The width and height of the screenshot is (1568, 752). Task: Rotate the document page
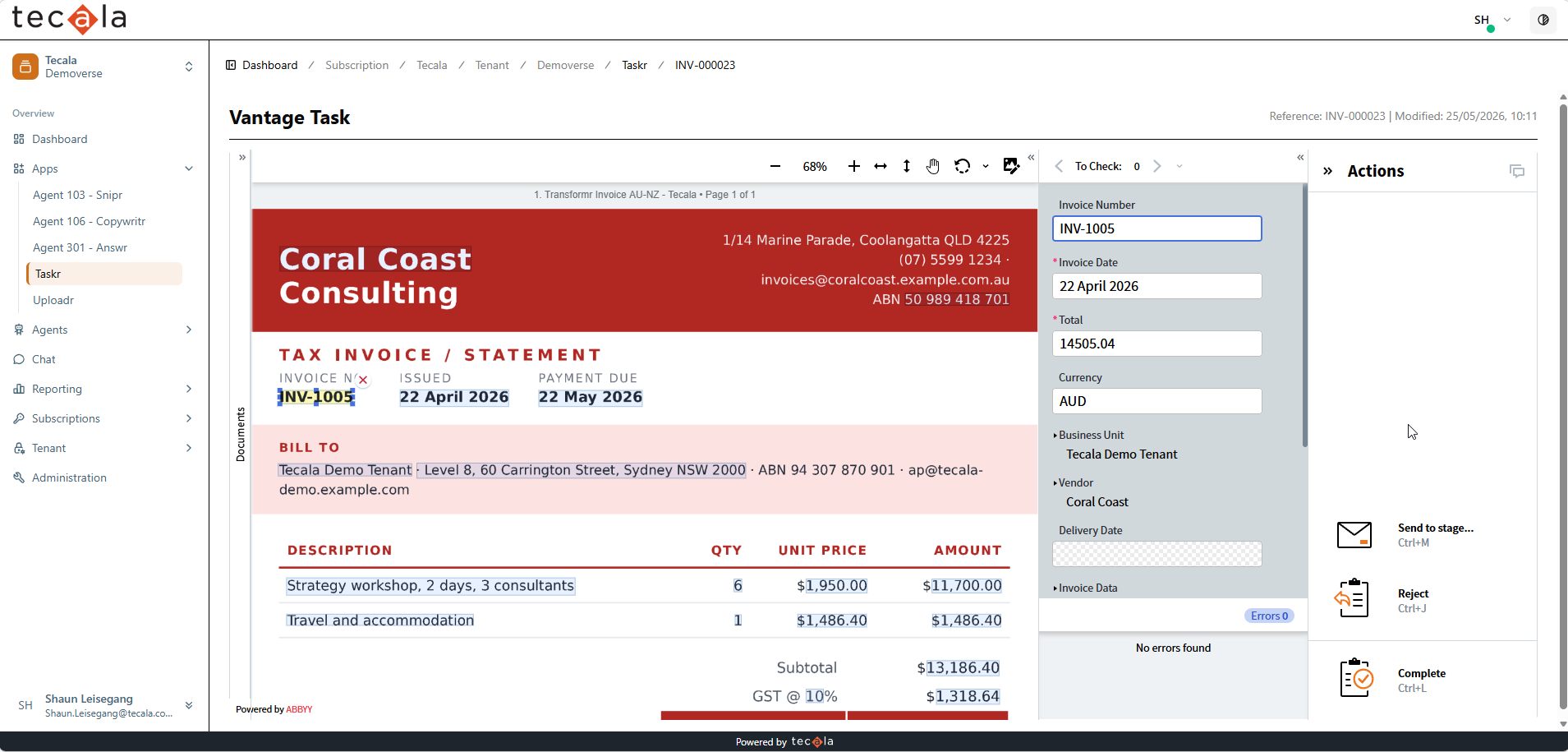click(x=962, y=167)
